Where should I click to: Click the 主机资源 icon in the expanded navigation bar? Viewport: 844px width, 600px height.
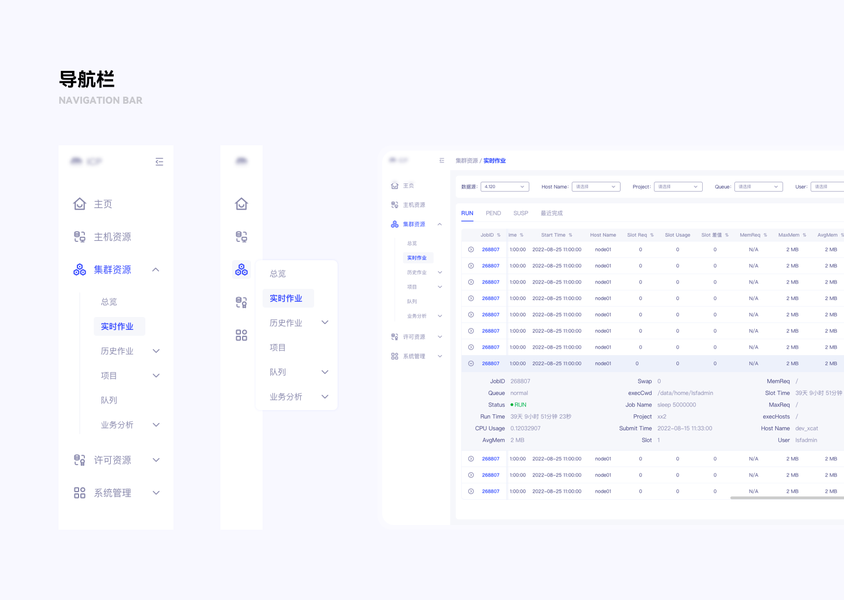click(80, 237)
